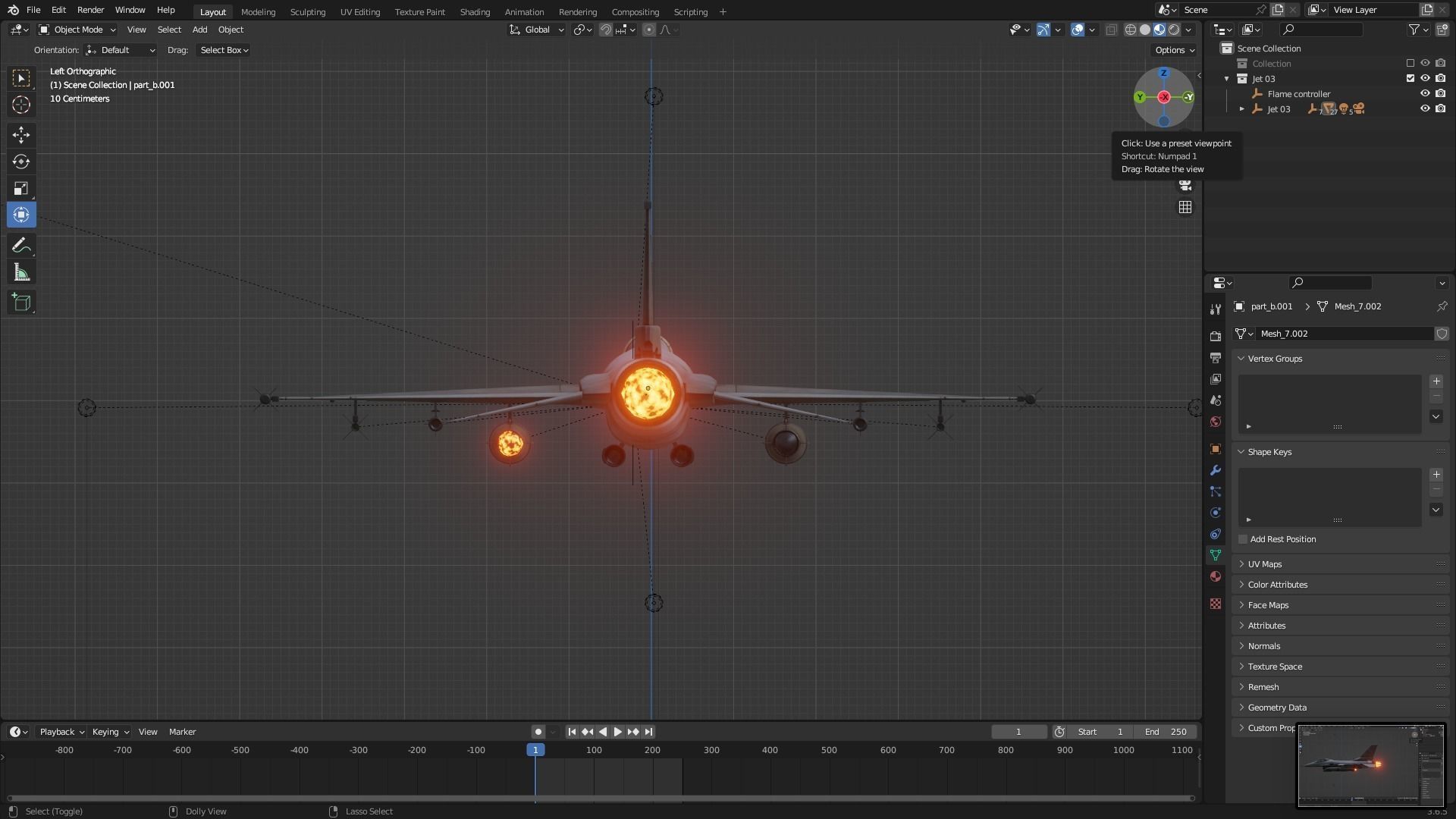
Task: Open the Object Mode dropdown
Action: [78, 30]
